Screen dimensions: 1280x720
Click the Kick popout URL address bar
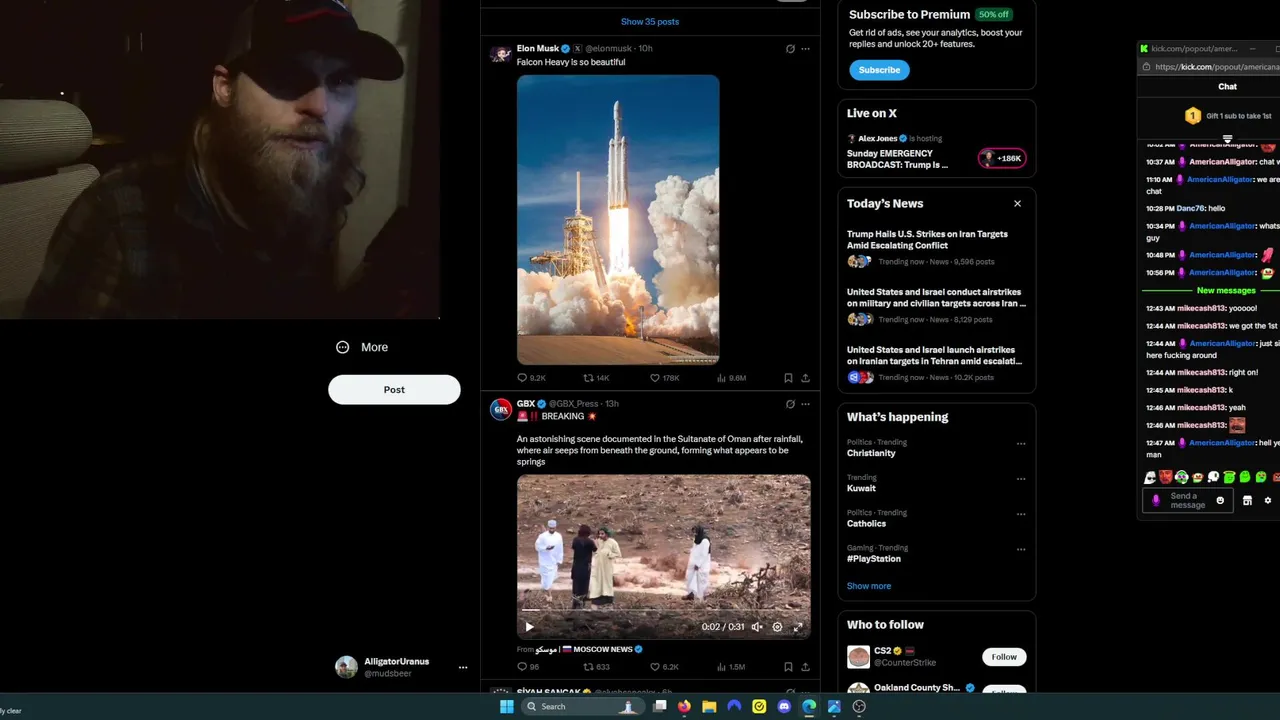1216,67
